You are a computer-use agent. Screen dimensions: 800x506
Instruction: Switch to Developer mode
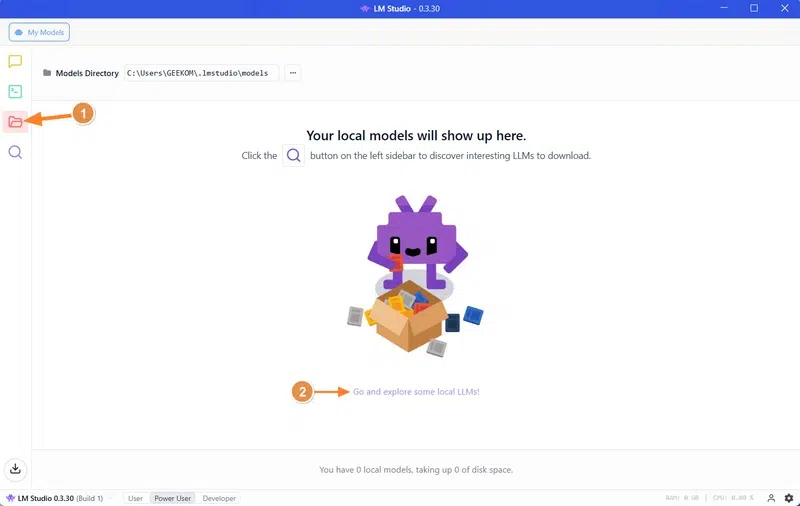[x=219, y=498]
